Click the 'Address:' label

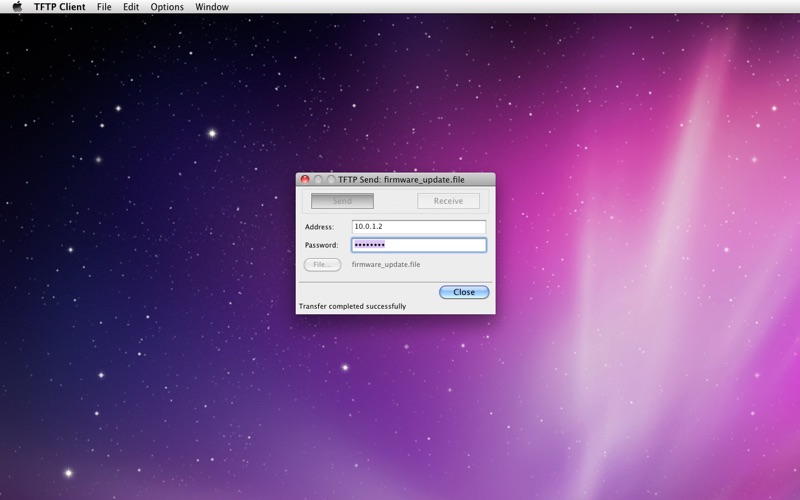(x=319, y=227)
